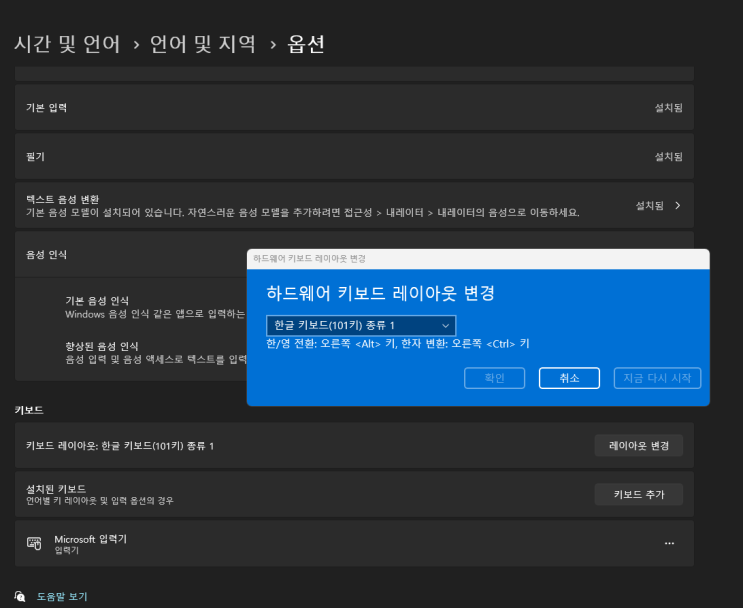Screen dimensions: 743x608
Task: Click the 취소 button in the dialog
Action: (x=569, y=378)
